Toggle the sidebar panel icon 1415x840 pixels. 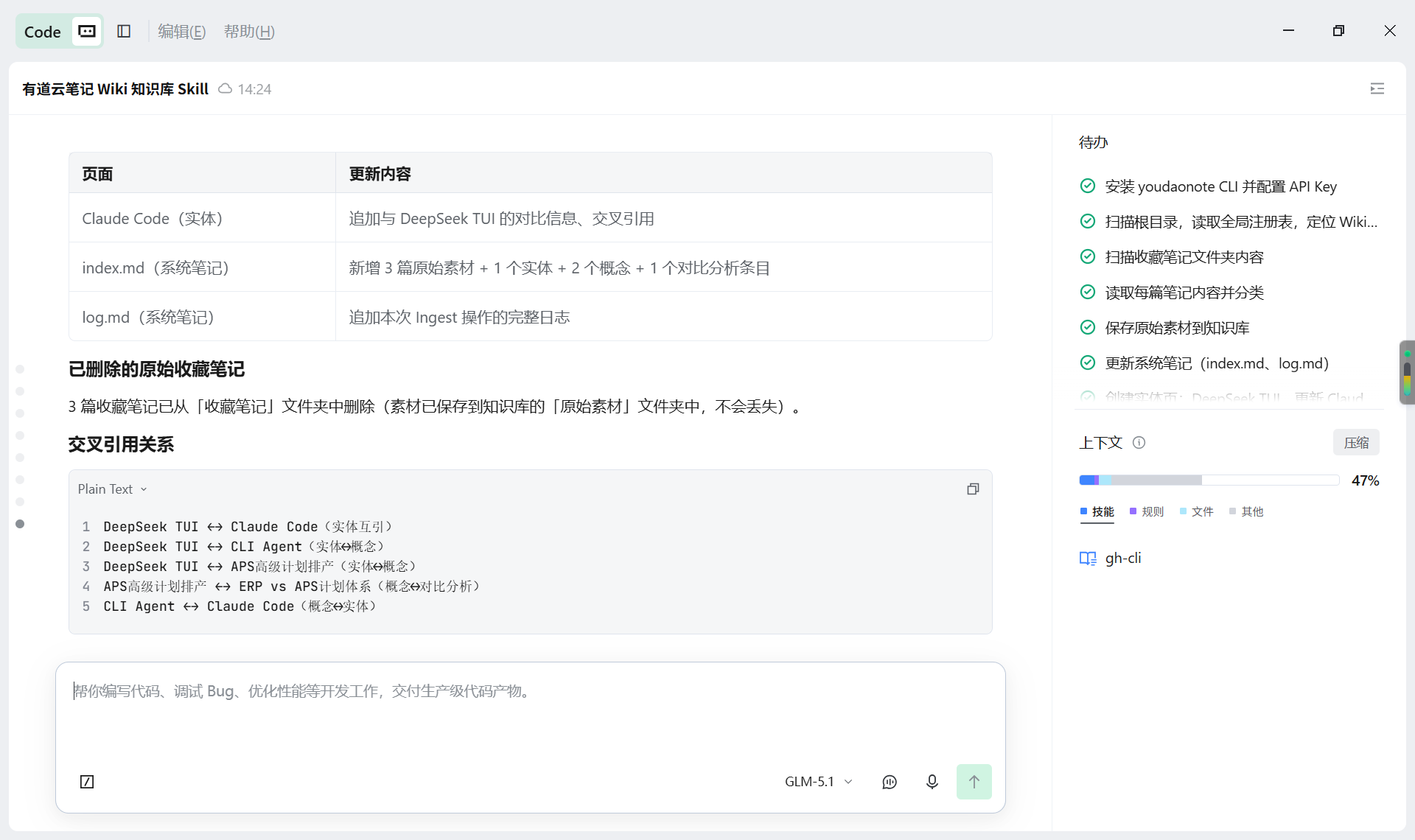[124, 31]
